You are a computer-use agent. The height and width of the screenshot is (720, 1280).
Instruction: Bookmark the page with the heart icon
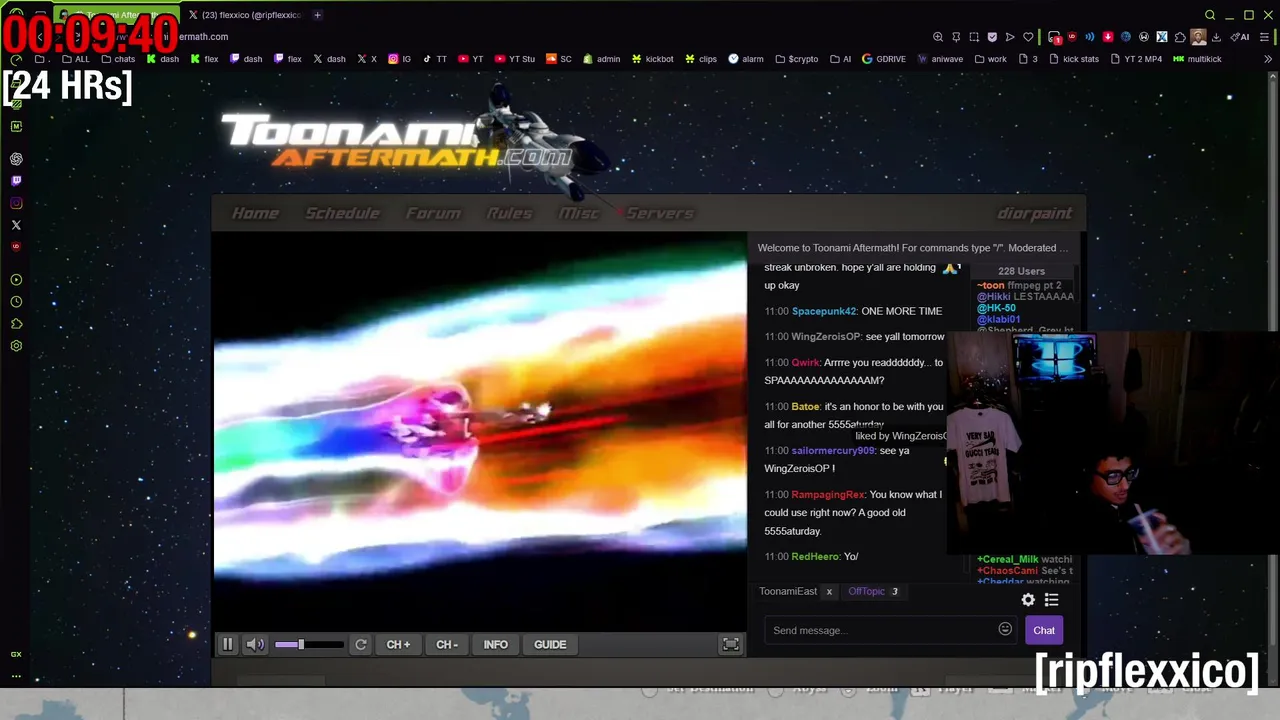[1028, 37]
